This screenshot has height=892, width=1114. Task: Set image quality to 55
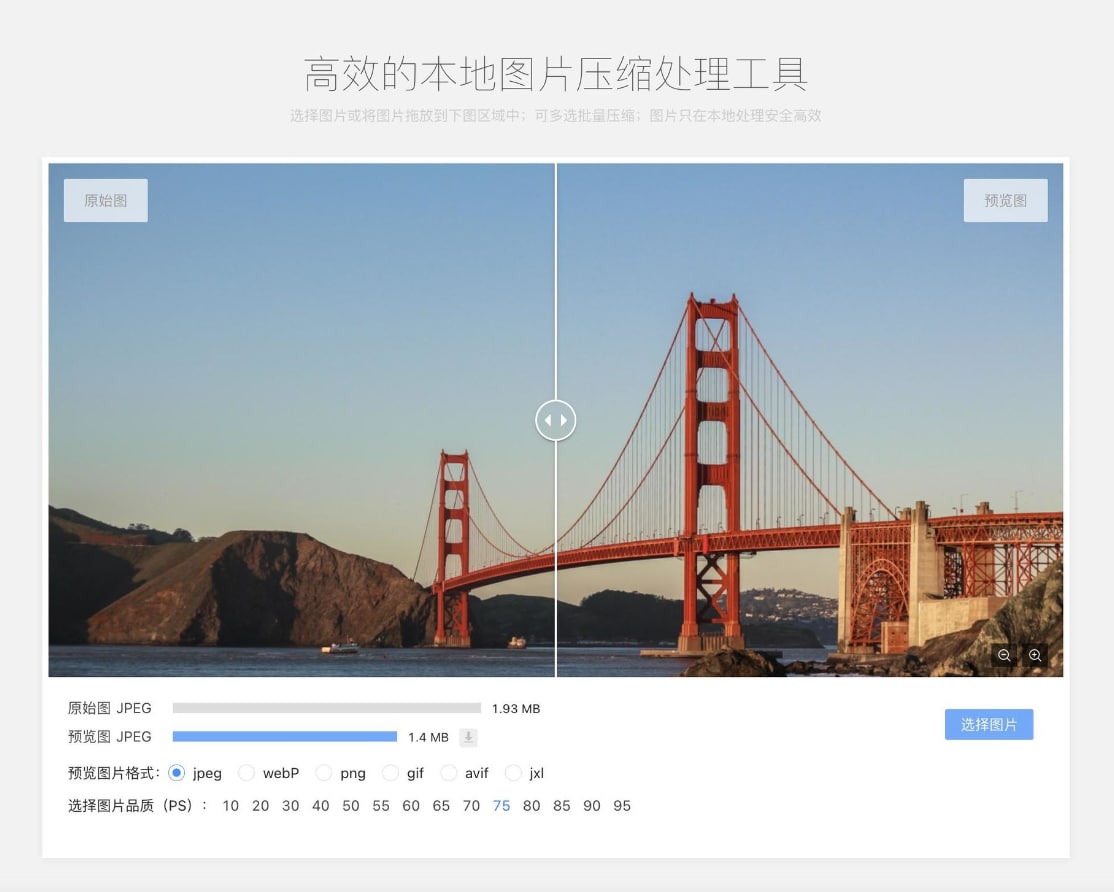[381, 806]
